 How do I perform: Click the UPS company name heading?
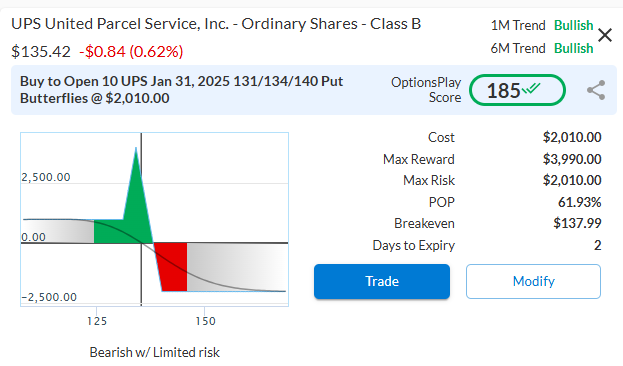click(x=216, y=24)
